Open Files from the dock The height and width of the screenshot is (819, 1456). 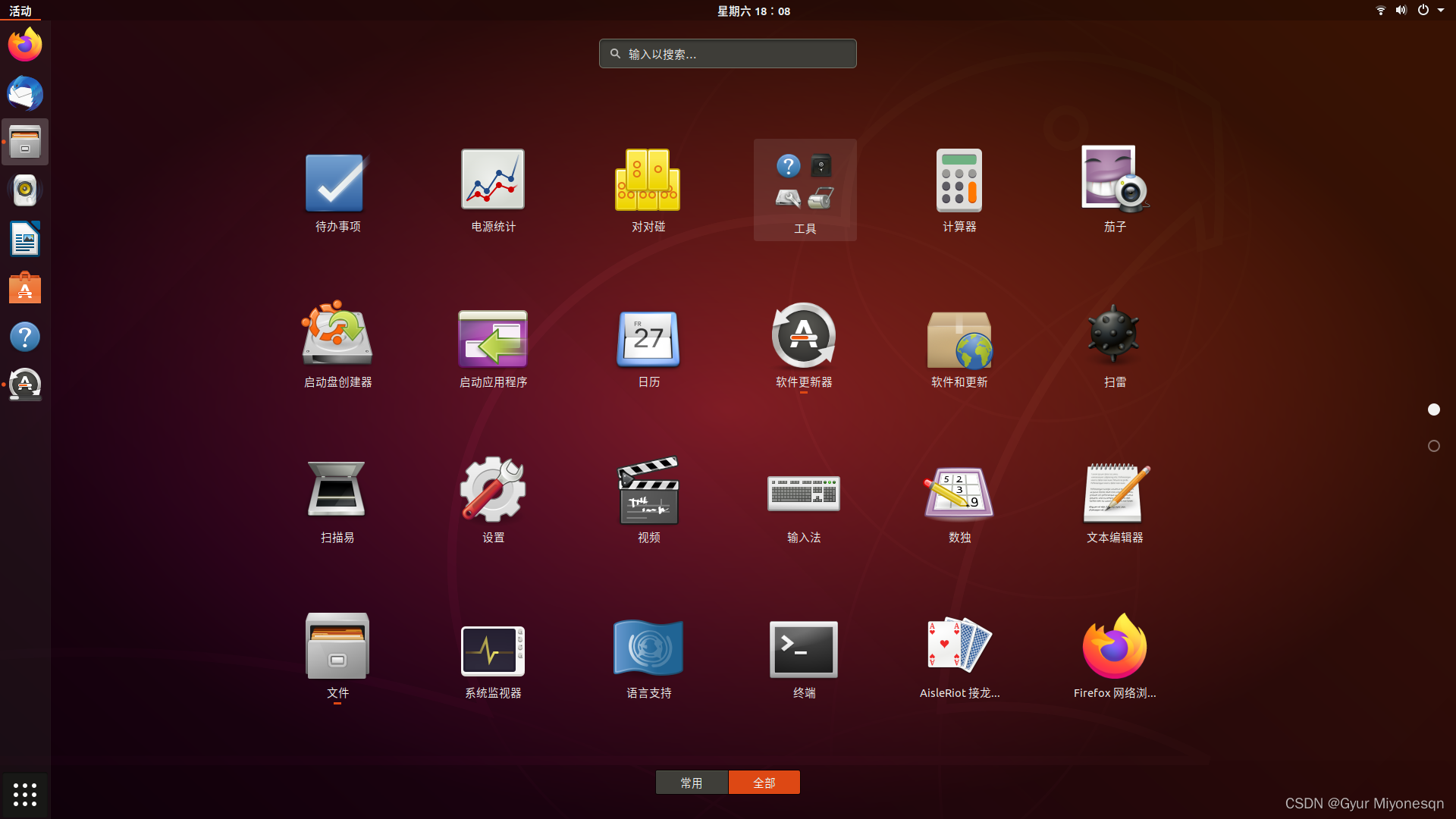25,142
